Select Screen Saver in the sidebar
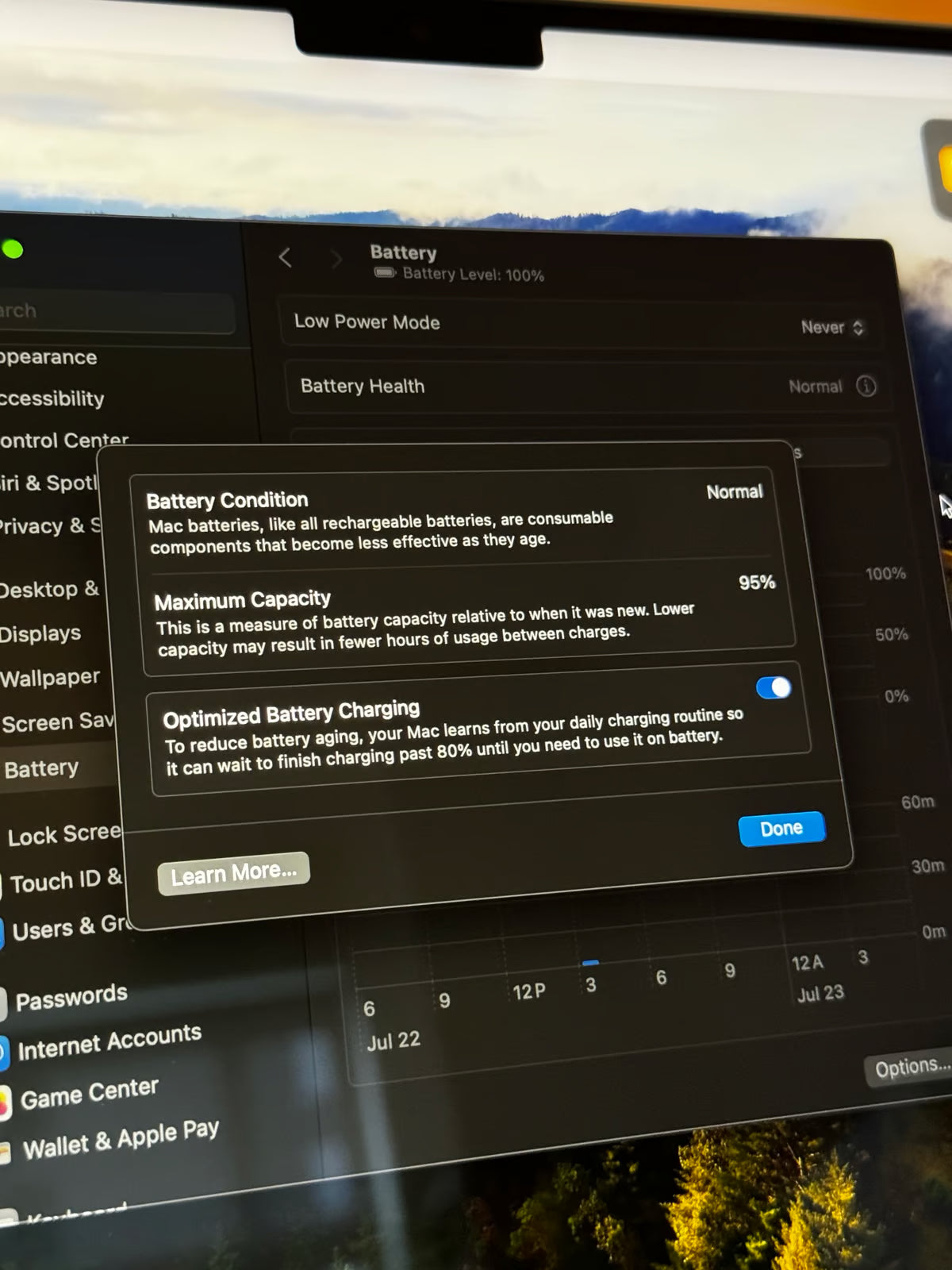This screenshot has height=1270, width=952. point(58,722)
